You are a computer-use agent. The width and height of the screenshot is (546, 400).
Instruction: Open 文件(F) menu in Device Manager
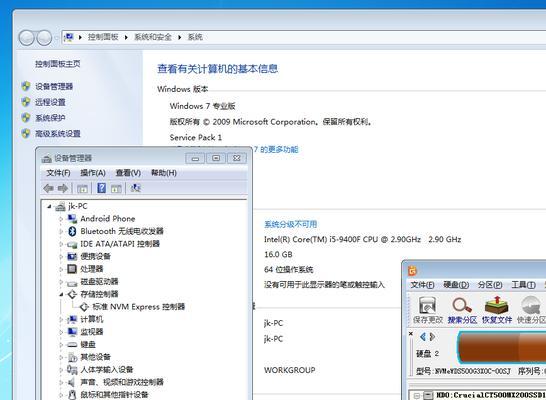pyautogui.click(x=58, y=173)
